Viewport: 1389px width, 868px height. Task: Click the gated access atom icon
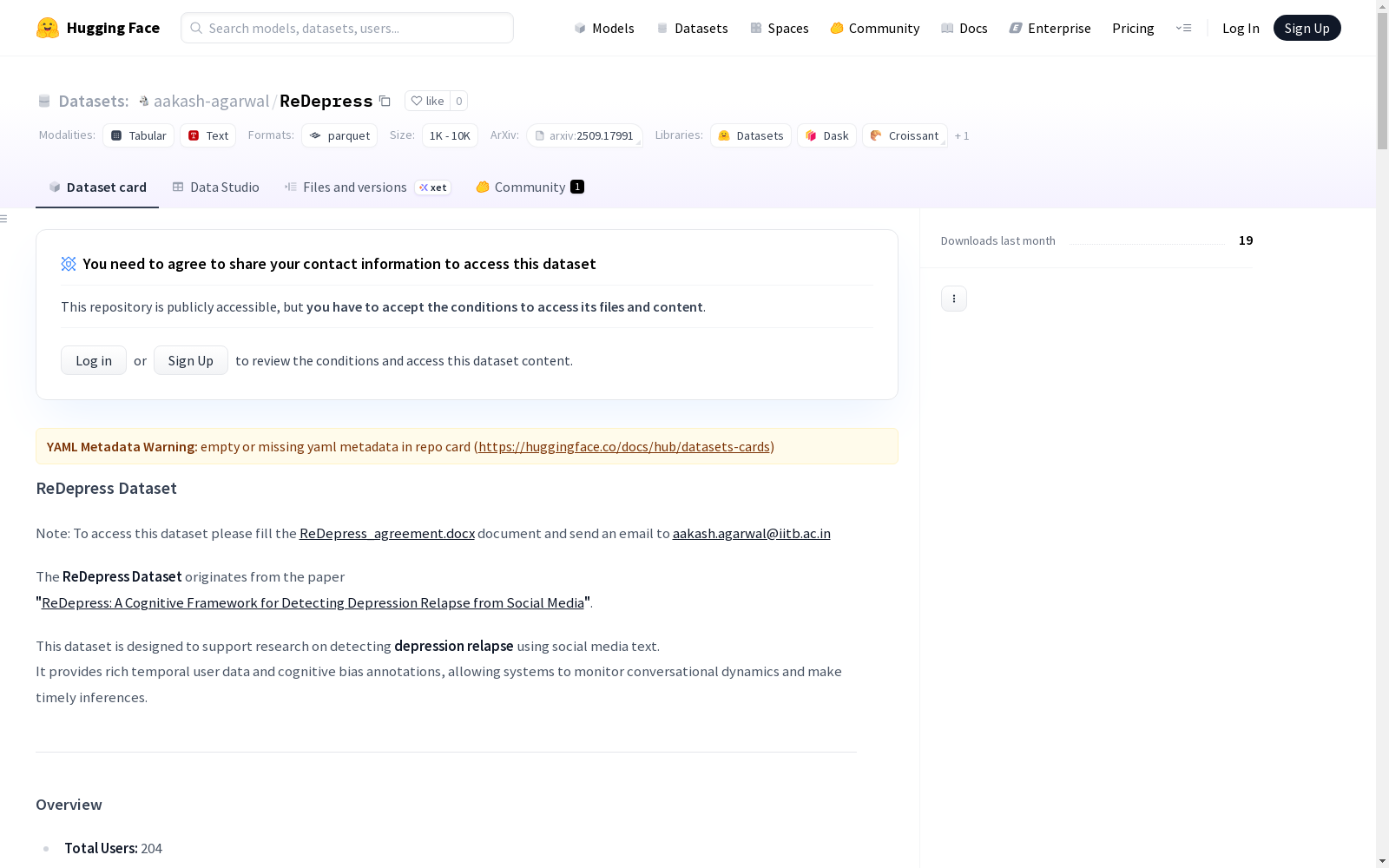pos(69,264)
